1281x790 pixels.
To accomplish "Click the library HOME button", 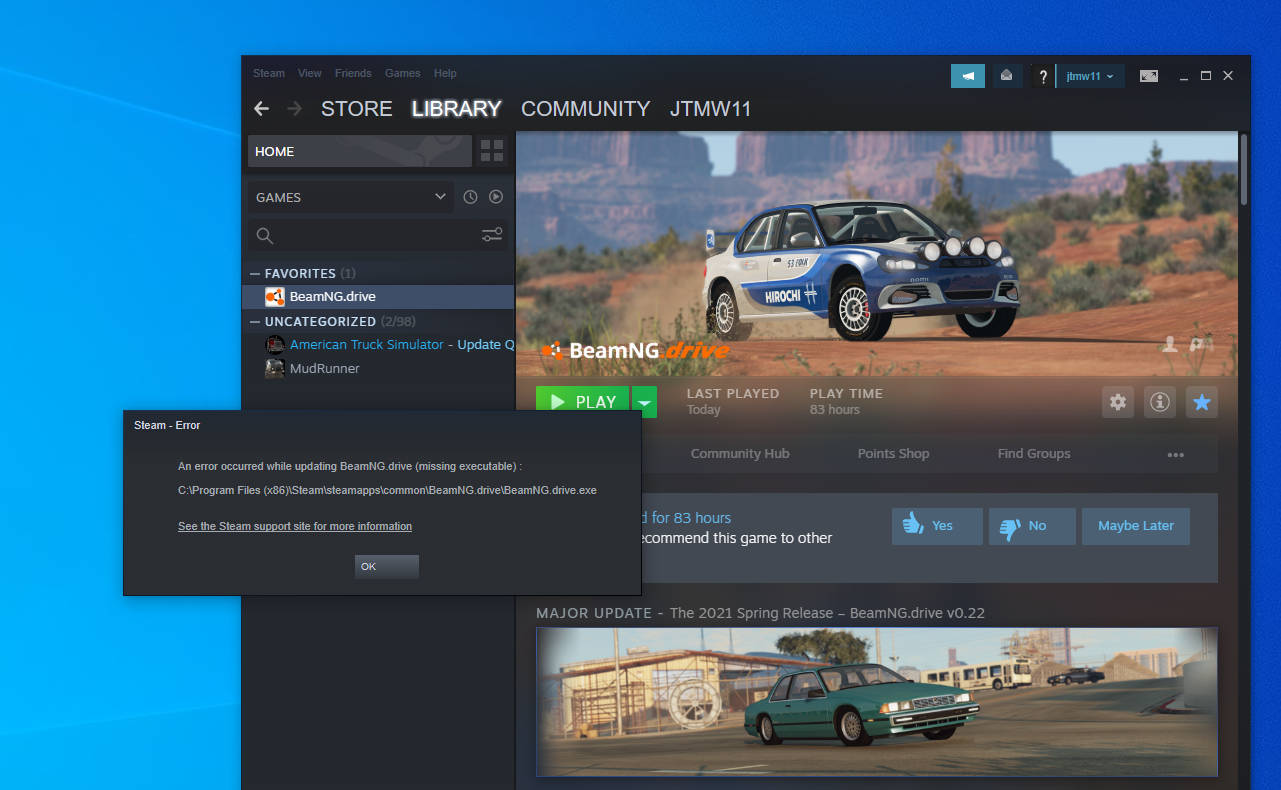I will [360, 151].
